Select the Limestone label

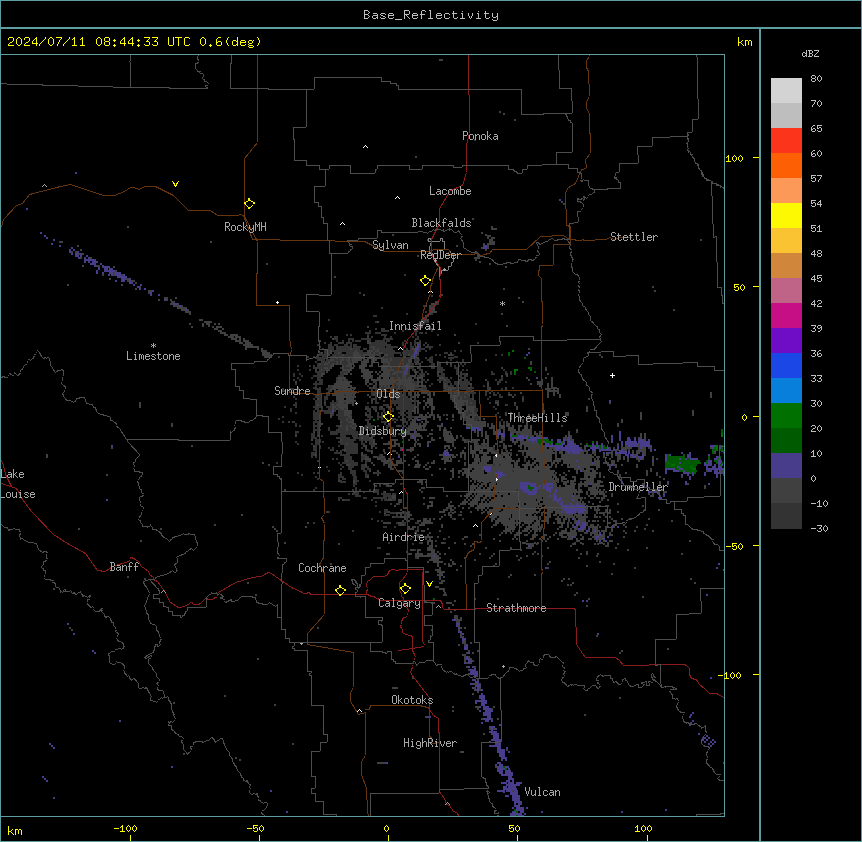click(x=153, y=356)
